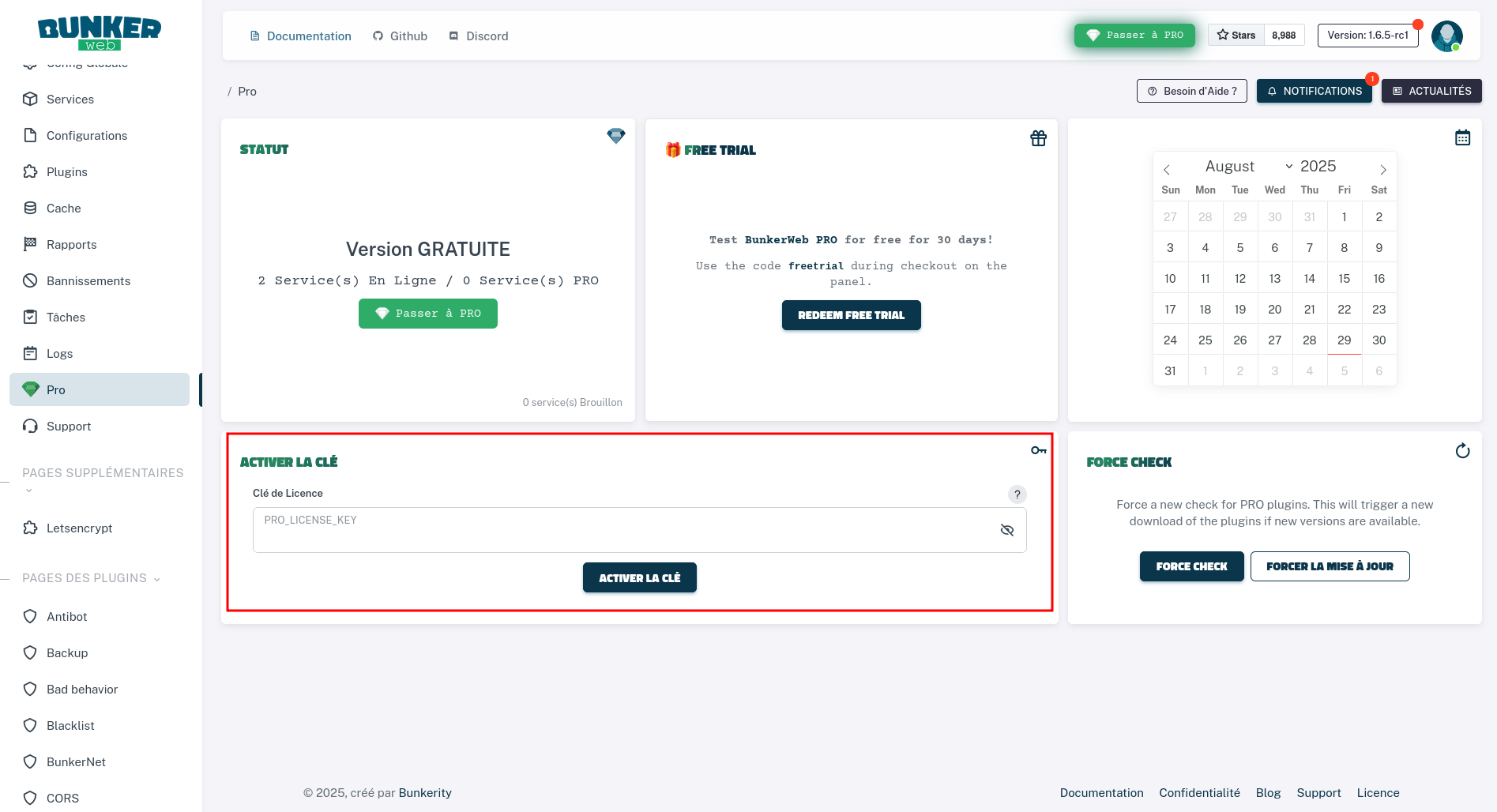Click the user avatar profile icon
The height and width of the screenshot is (812, 1497).
[x=1446, y=36]
